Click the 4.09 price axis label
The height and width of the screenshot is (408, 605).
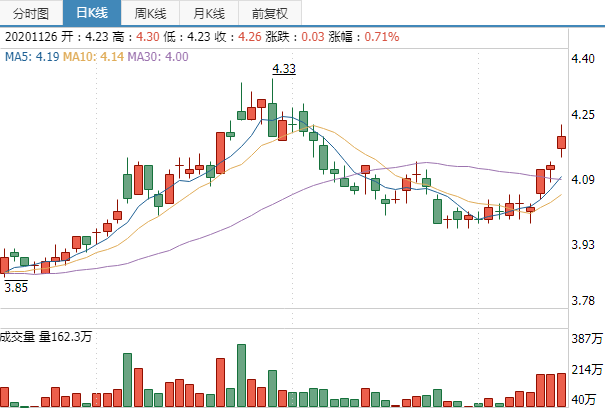[583, 179]
